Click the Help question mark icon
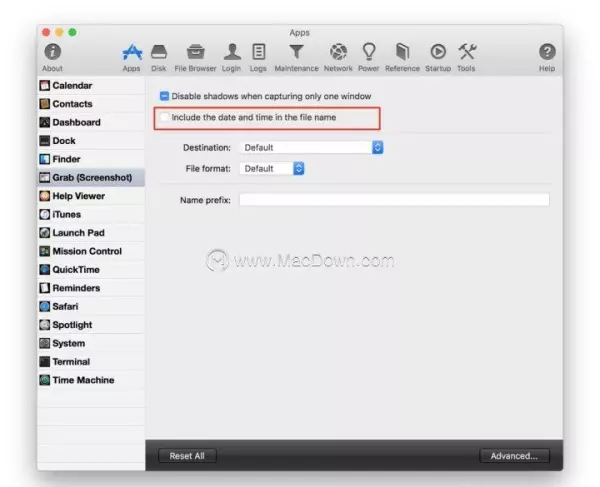This screenshot has height=487, width=600. click(x=547, y=52)
